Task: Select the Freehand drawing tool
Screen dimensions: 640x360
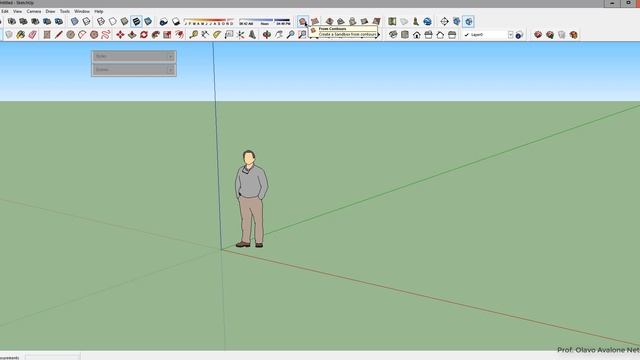Action: coord(106,35)
